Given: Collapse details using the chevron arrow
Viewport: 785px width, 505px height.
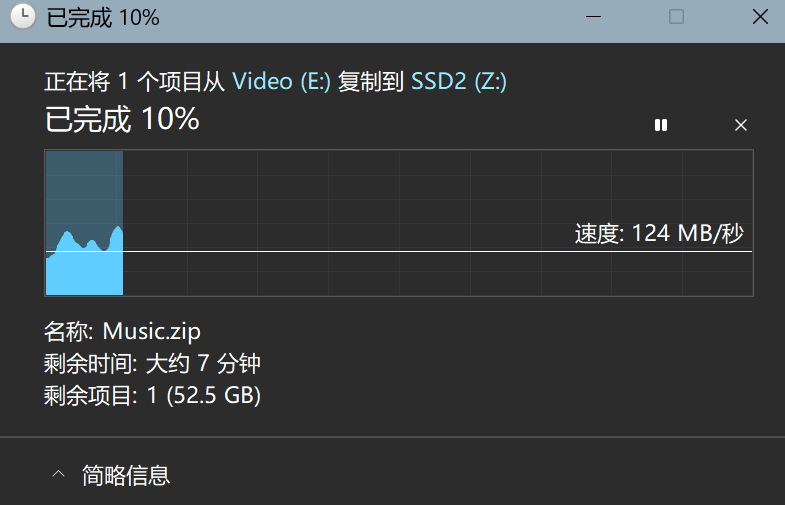Looking at the screenshot, I should point(59,474).
